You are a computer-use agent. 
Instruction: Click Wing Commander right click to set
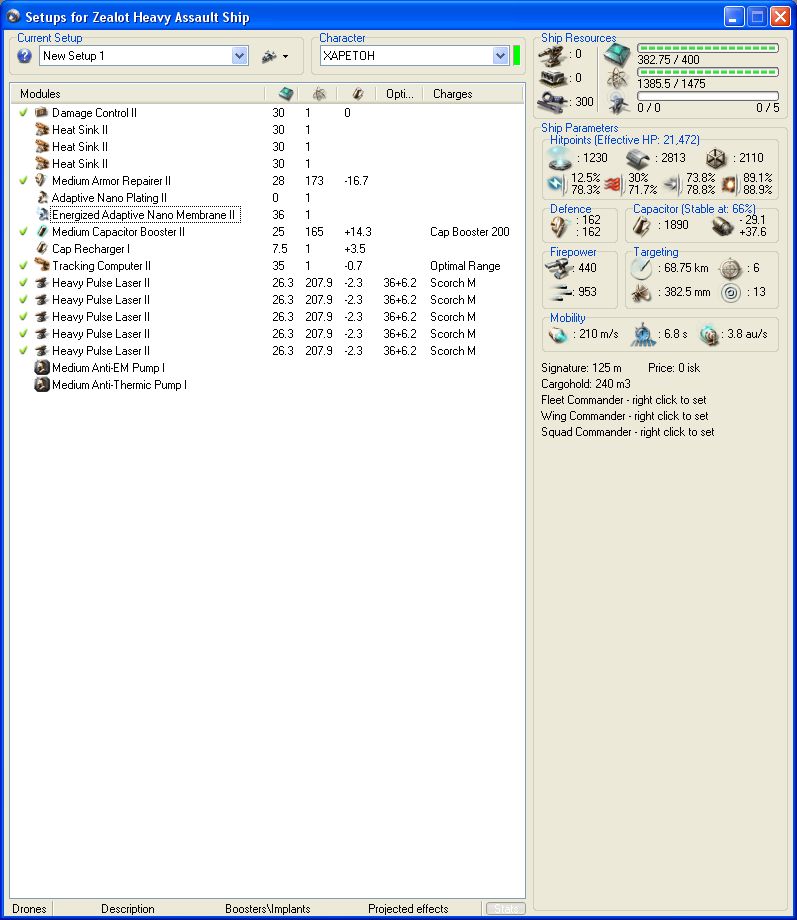pyautogui.click(x=624, y=415)
